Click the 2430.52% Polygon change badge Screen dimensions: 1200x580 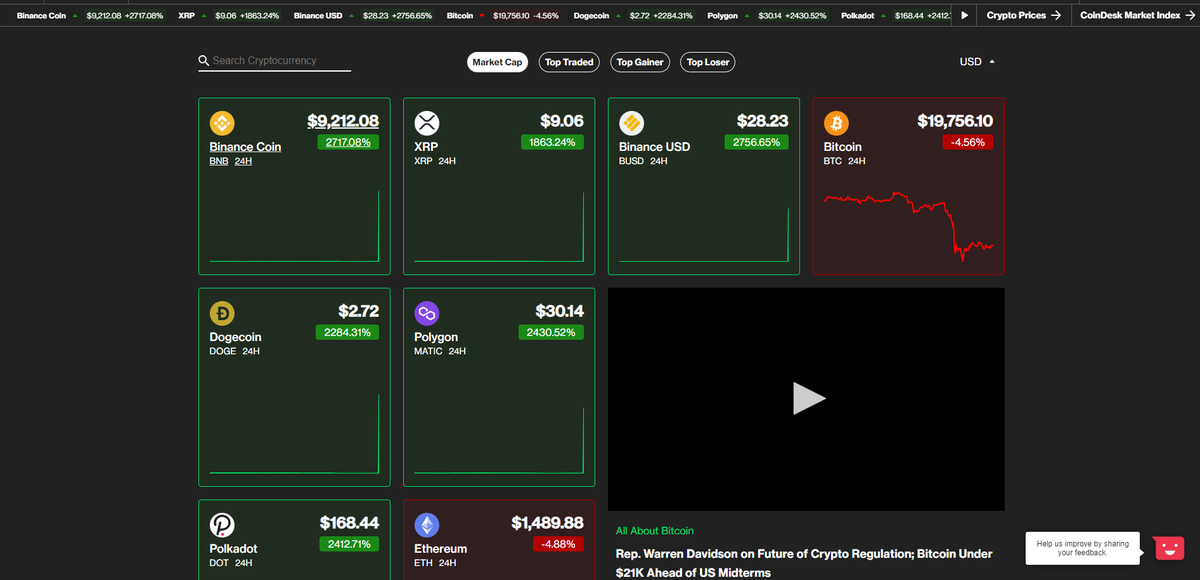(x=551, y=332)
